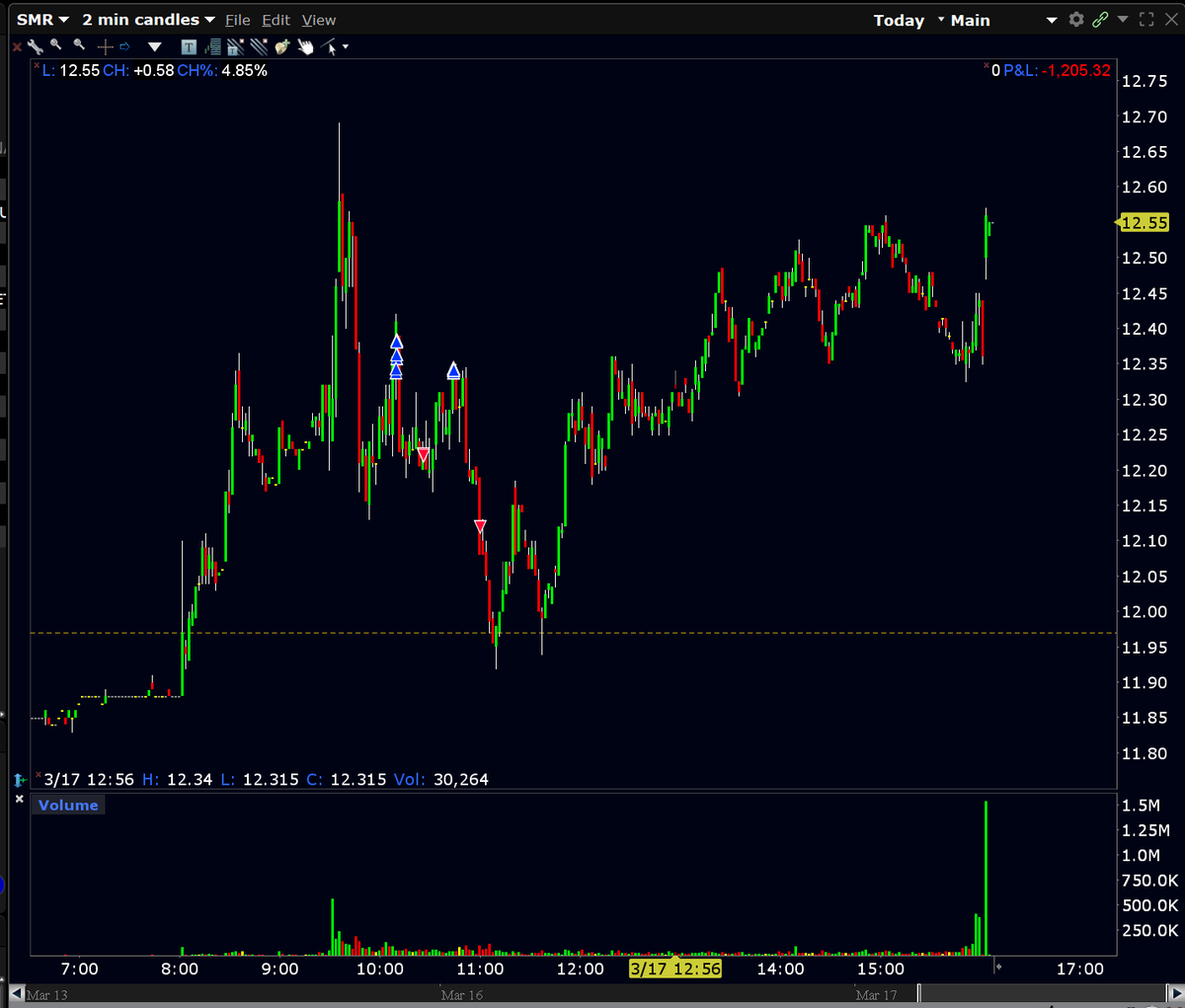Click the red sell marker near 12.12
Screen dimensions: 1185x1008
coord(480,526)
